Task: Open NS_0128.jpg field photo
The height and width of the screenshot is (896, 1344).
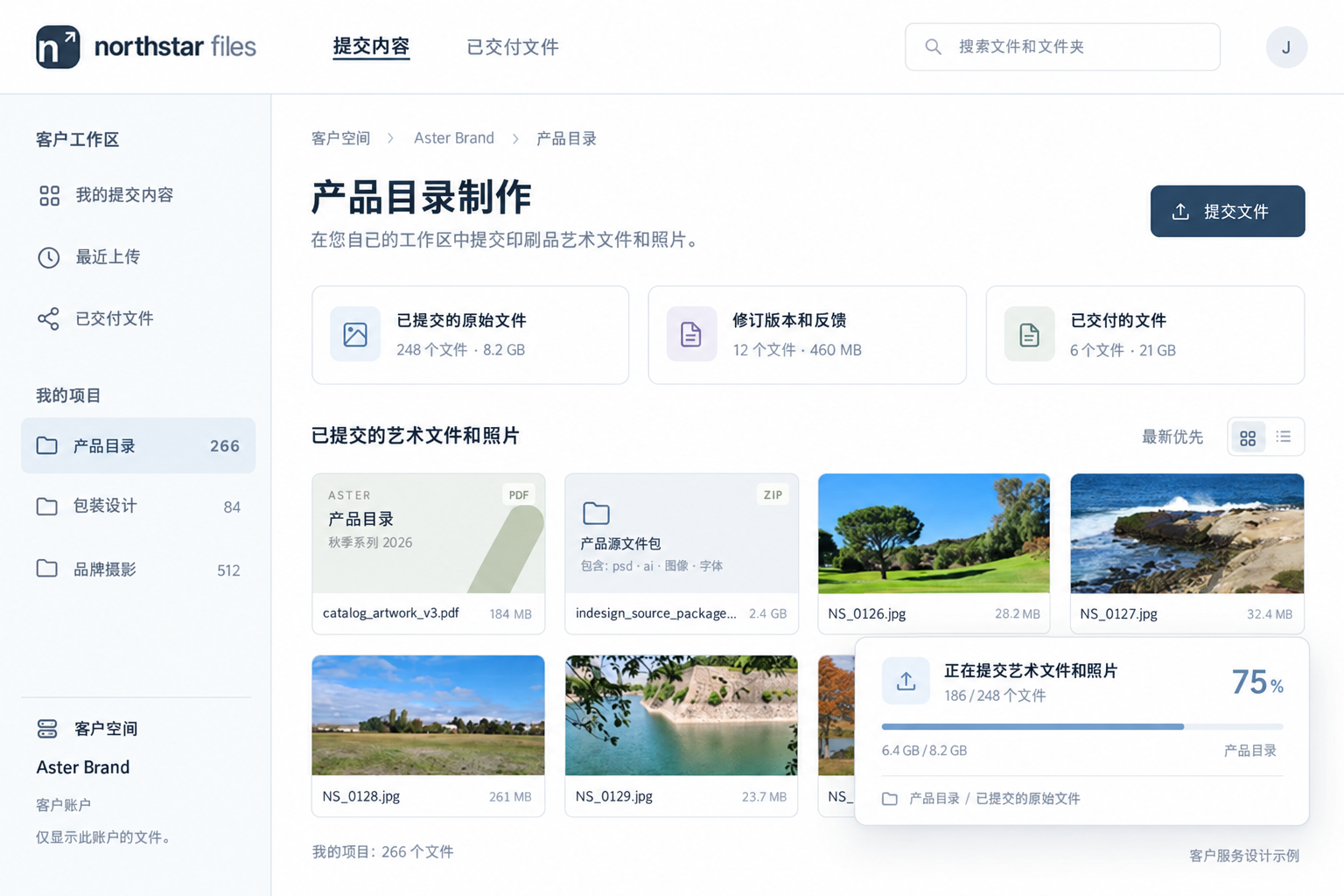Action: click(429, 716)
